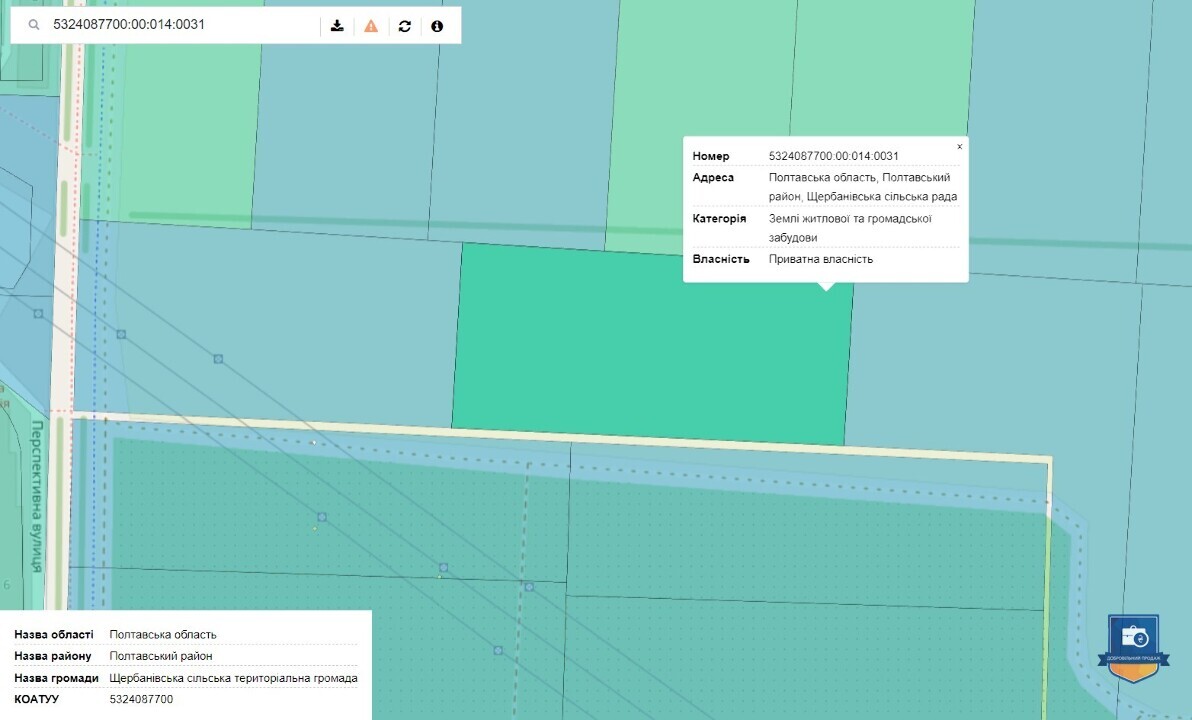Open the information (i) icon
This screenshot has height=720, width=1192.
(x=437, y=26)
